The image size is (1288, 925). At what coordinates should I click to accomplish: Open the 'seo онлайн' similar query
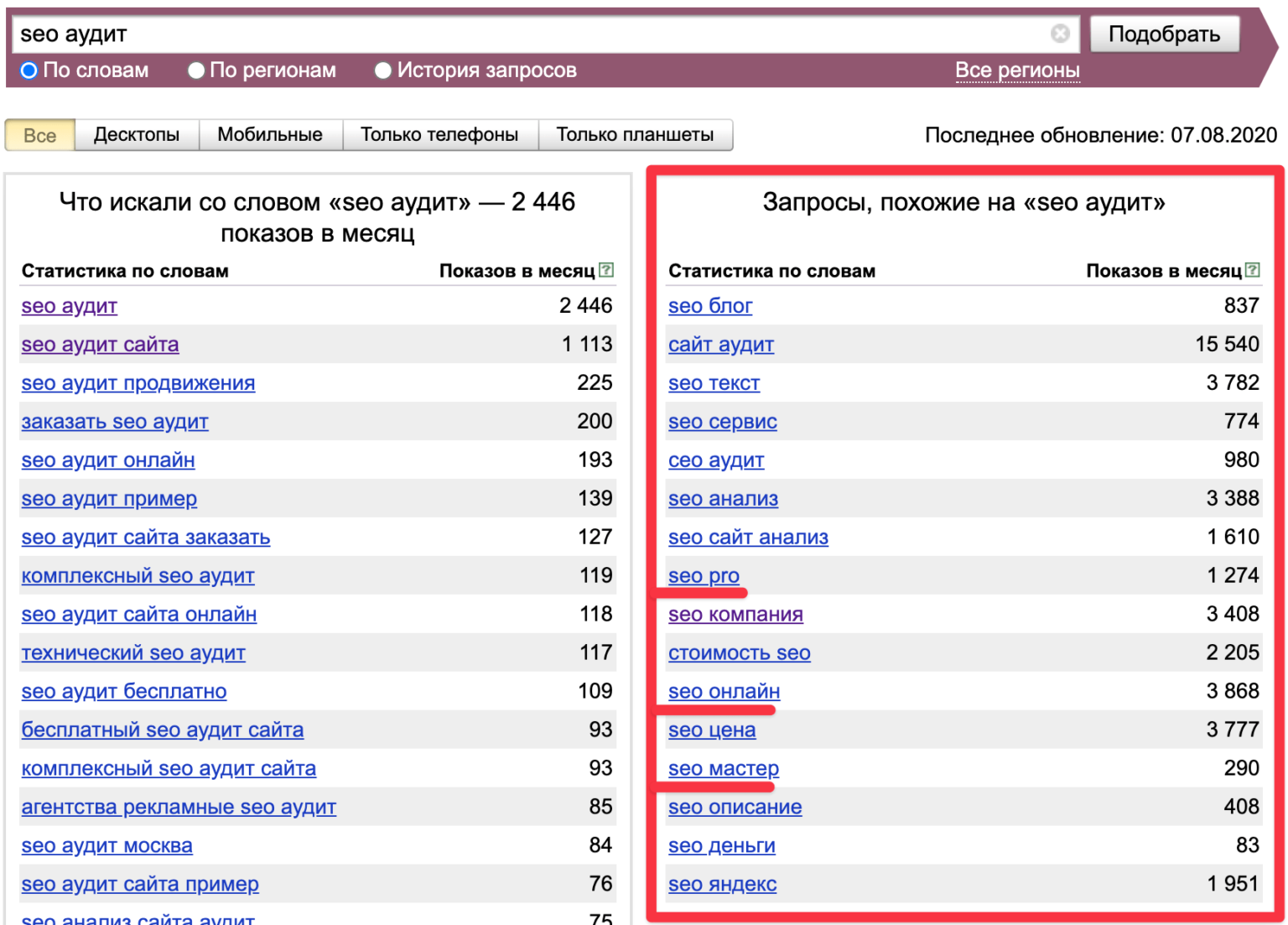(x=724, y=692)
